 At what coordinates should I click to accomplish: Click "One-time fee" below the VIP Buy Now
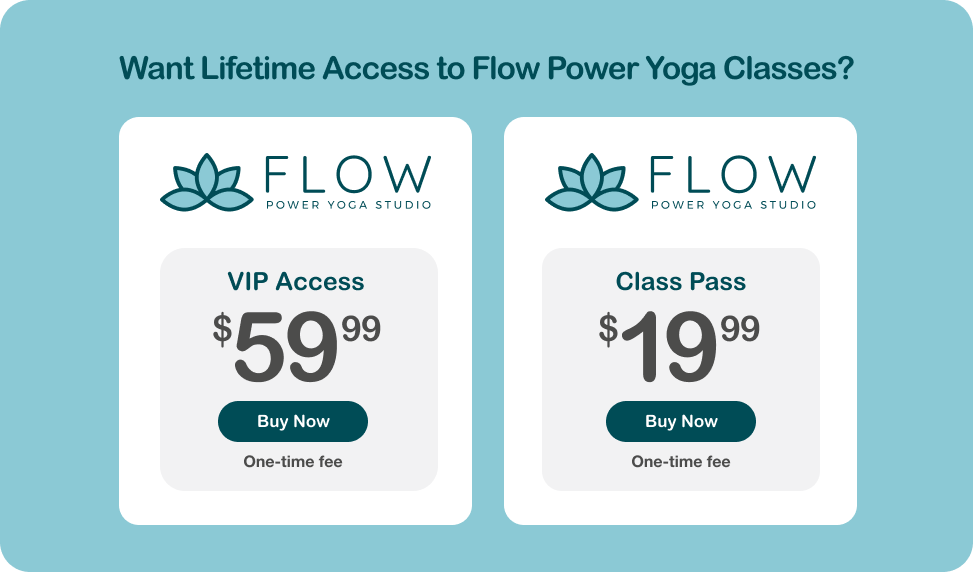[x=293, y=462]
